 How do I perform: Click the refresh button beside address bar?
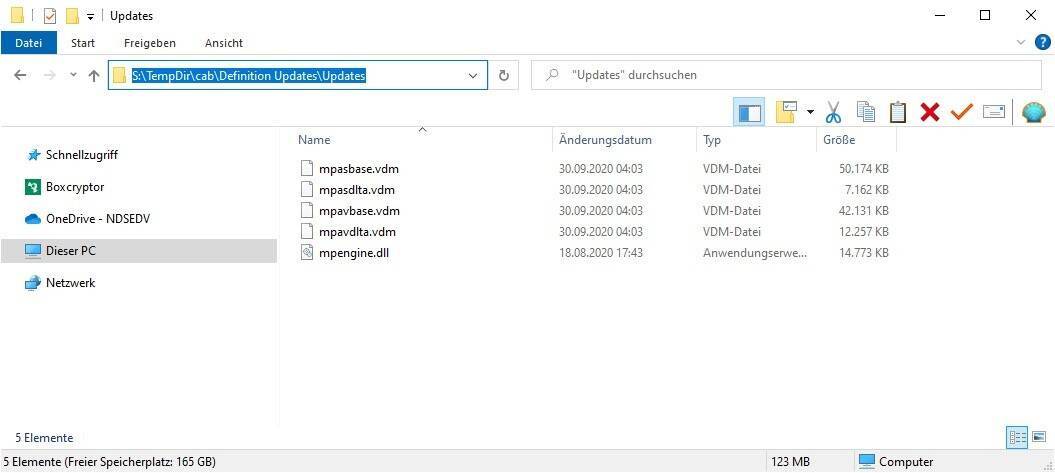(x=503, y=75)
